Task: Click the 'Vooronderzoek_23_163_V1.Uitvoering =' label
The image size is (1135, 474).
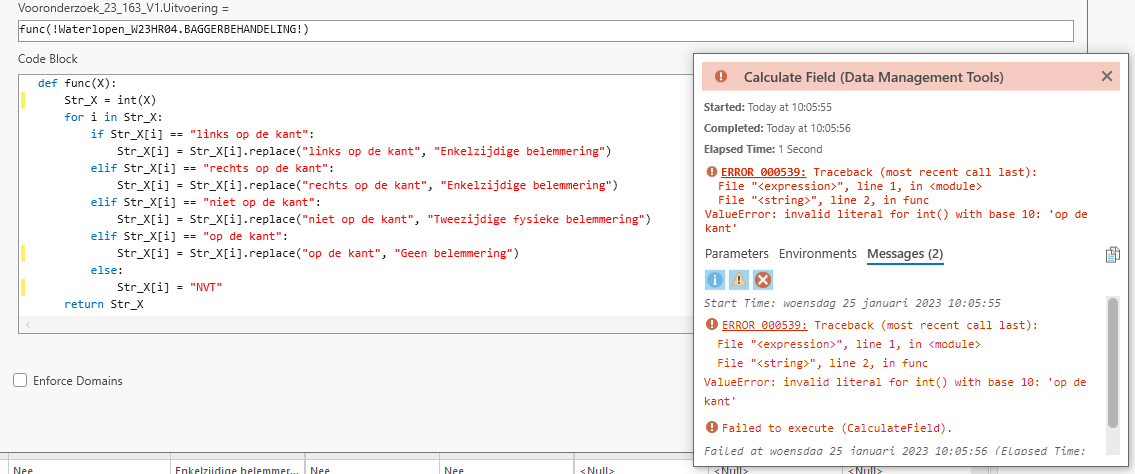Action: [x=122, y=8]
